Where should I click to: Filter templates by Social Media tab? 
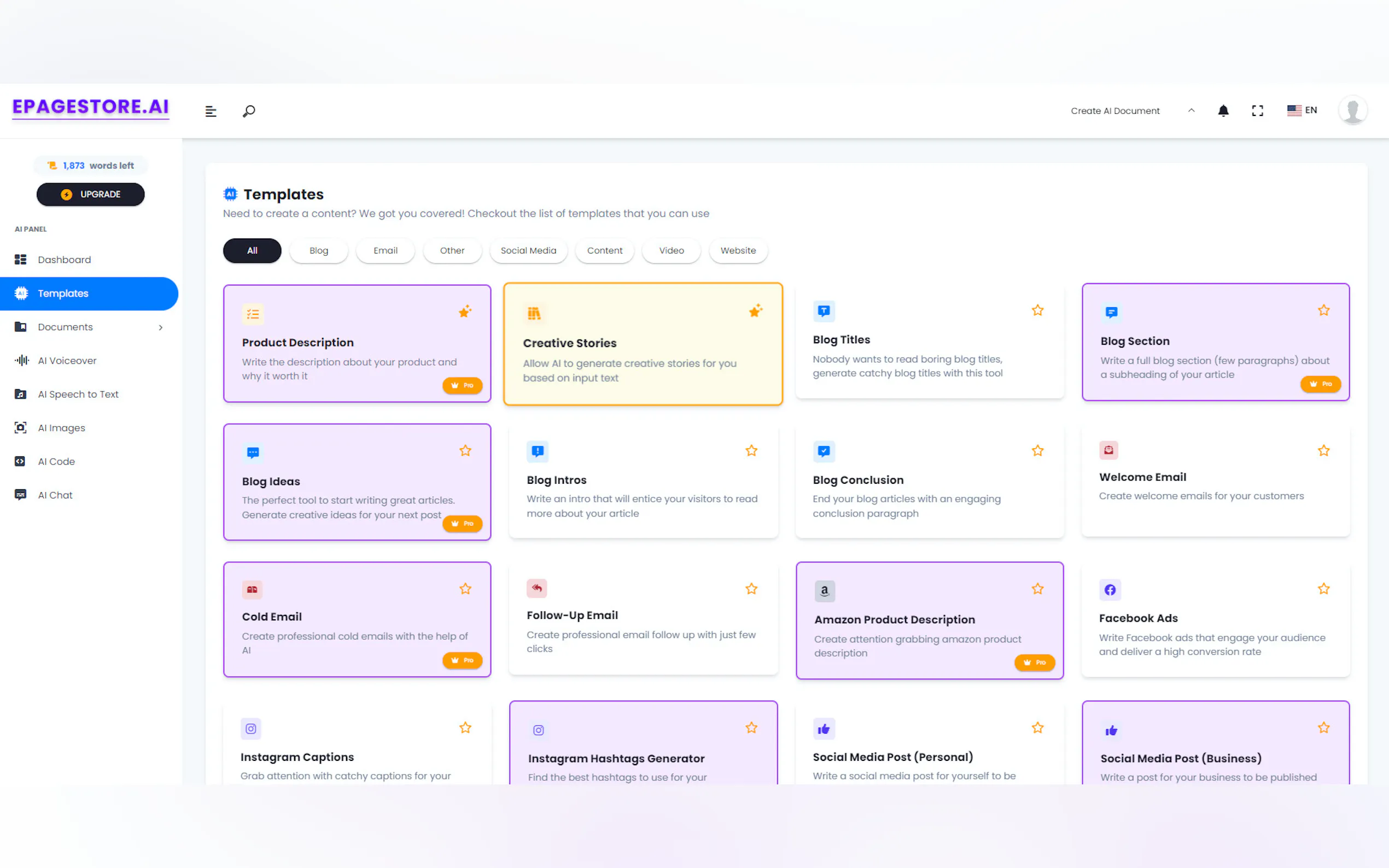pyautogui.click(x=528, y=250)
